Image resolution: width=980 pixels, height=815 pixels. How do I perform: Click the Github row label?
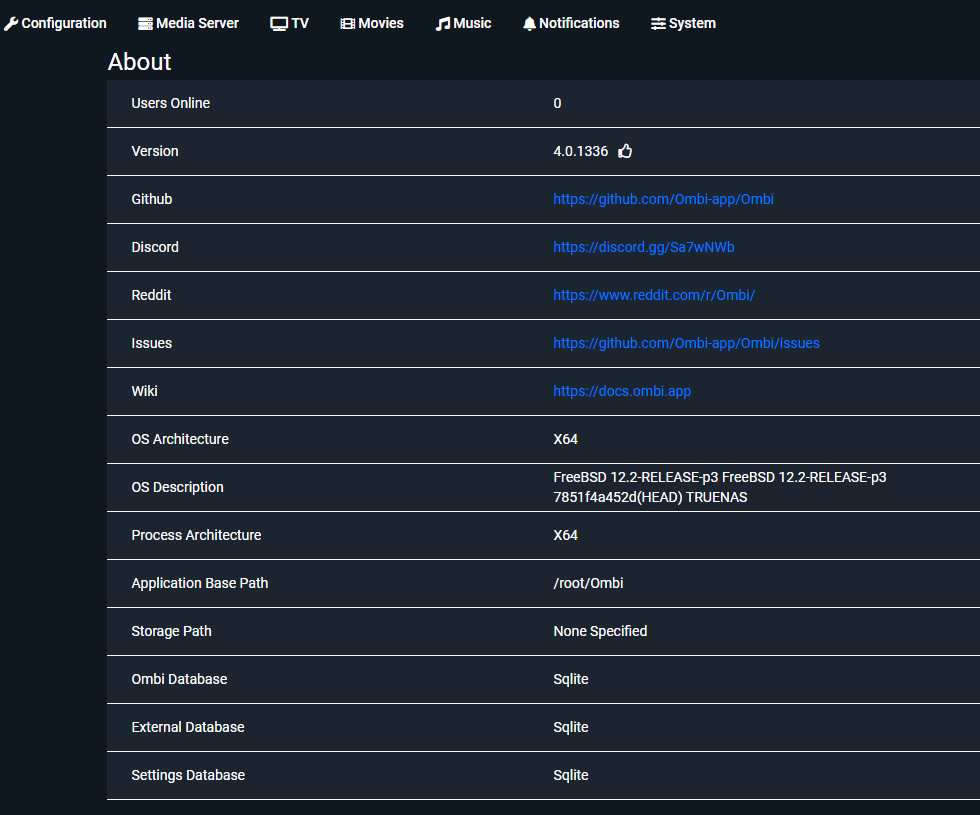152,199
